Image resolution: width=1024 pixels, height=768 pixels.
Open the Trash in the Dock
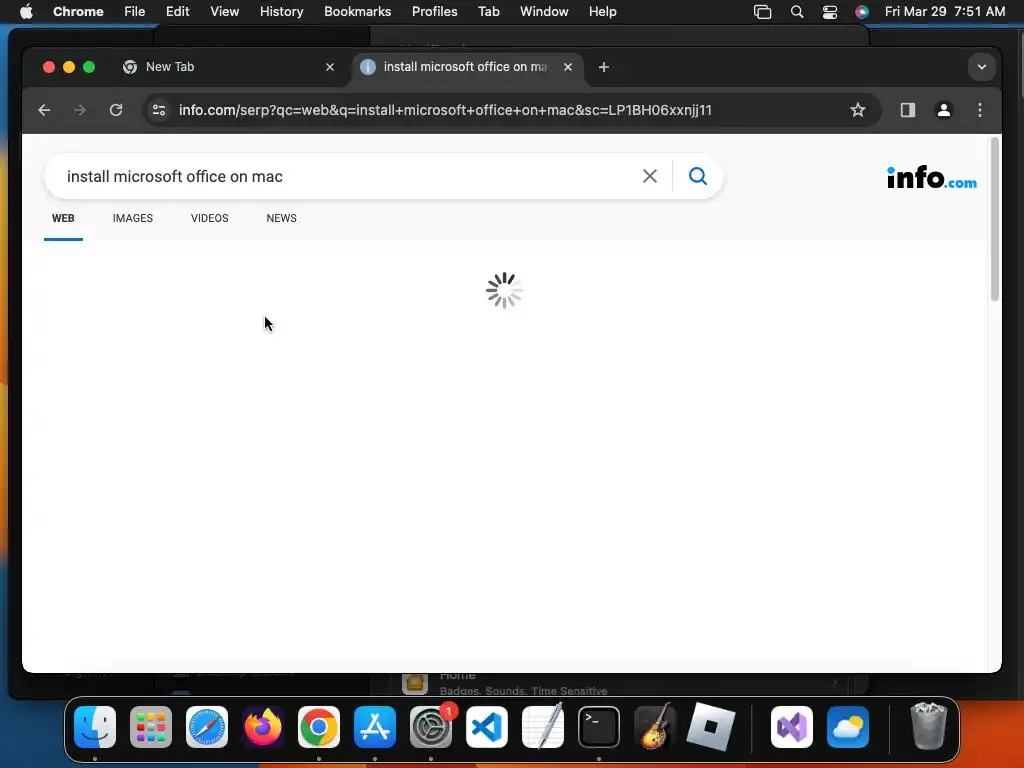[929, 727]
